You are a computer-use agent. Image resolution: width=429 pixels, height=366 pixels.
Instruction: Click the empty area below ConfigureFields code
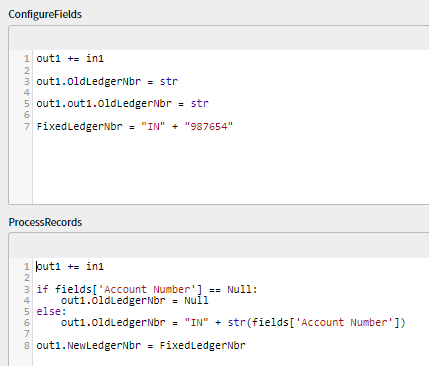[230, 168]
